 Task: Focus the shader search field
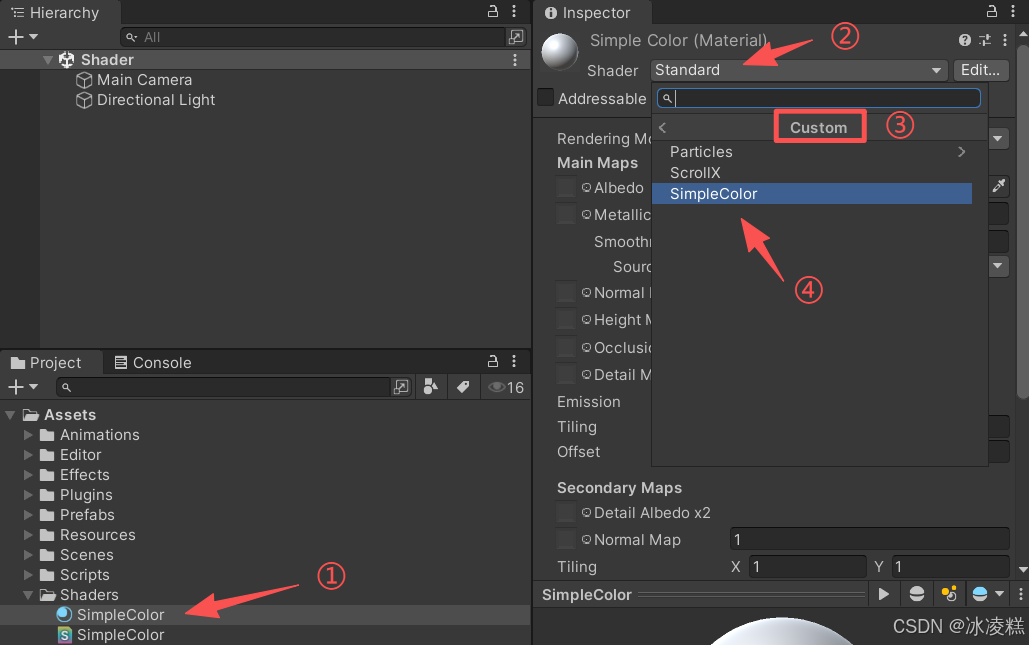tap(818, 98)
